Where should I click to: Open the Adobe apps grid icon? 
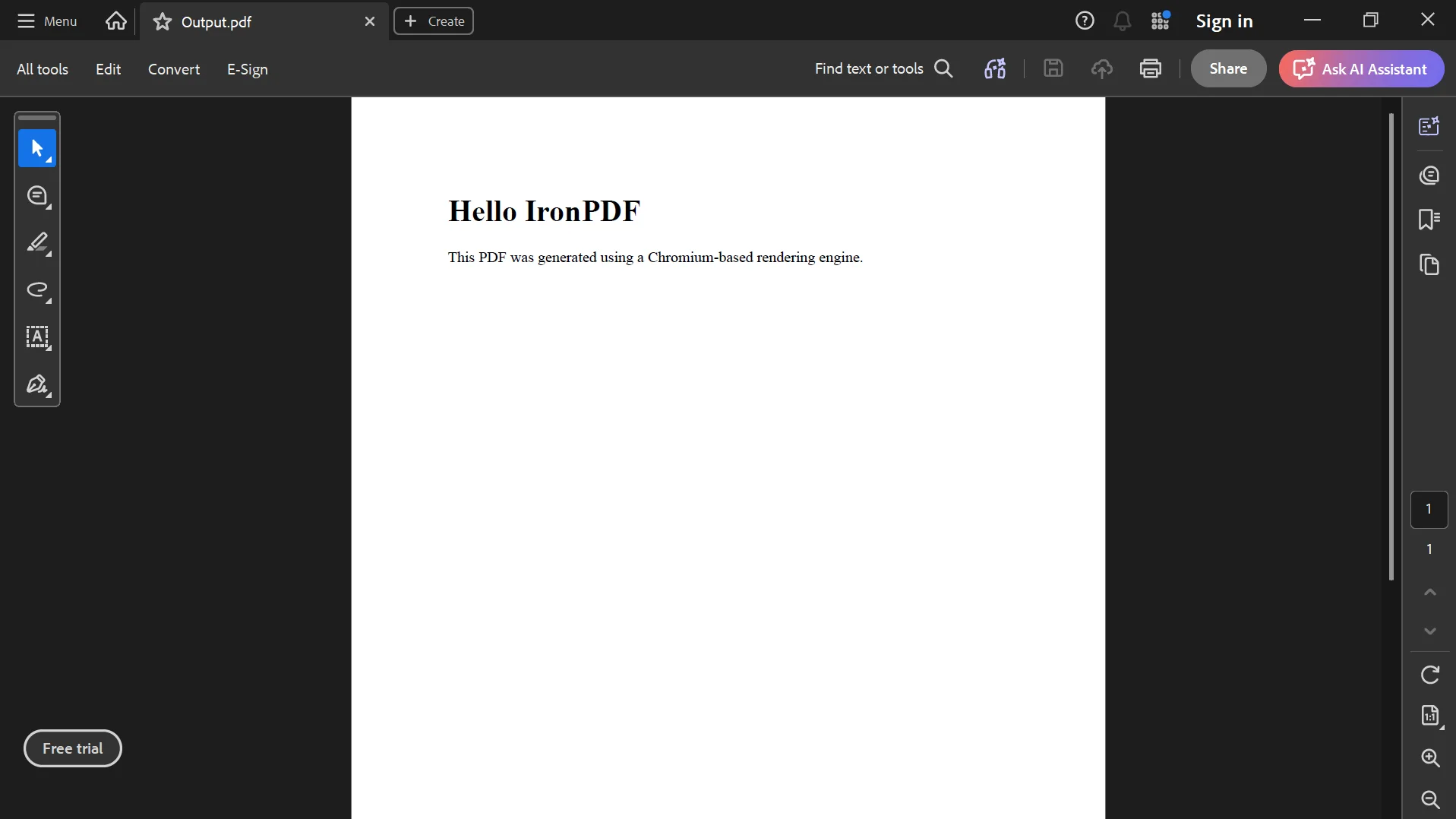pyautogui.click(x=1161, y=21)
